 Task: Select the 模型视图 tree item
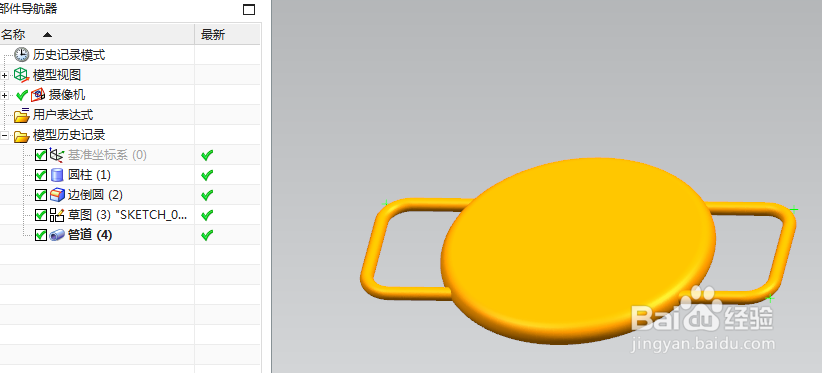tap(57, 75)
